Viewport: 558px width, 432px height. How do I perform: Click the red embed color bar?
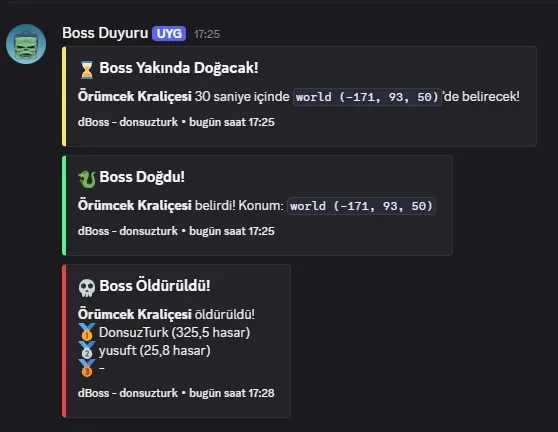(64, 341)
